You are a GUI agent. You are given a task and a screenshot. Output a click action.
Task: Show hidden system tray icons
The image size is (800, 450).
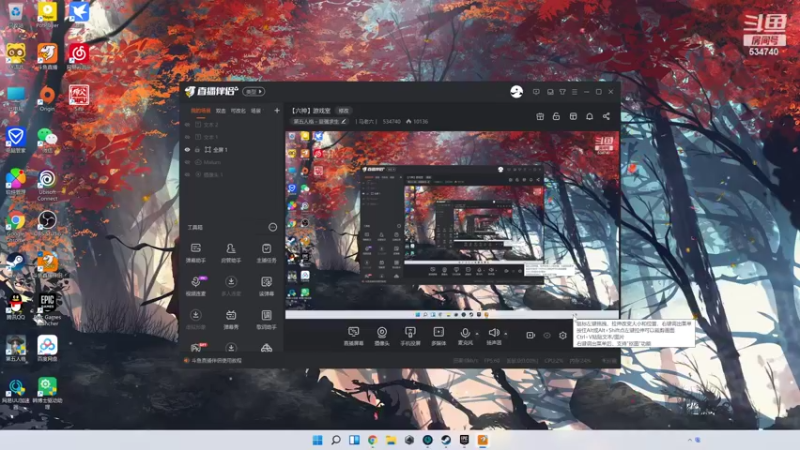690,440
